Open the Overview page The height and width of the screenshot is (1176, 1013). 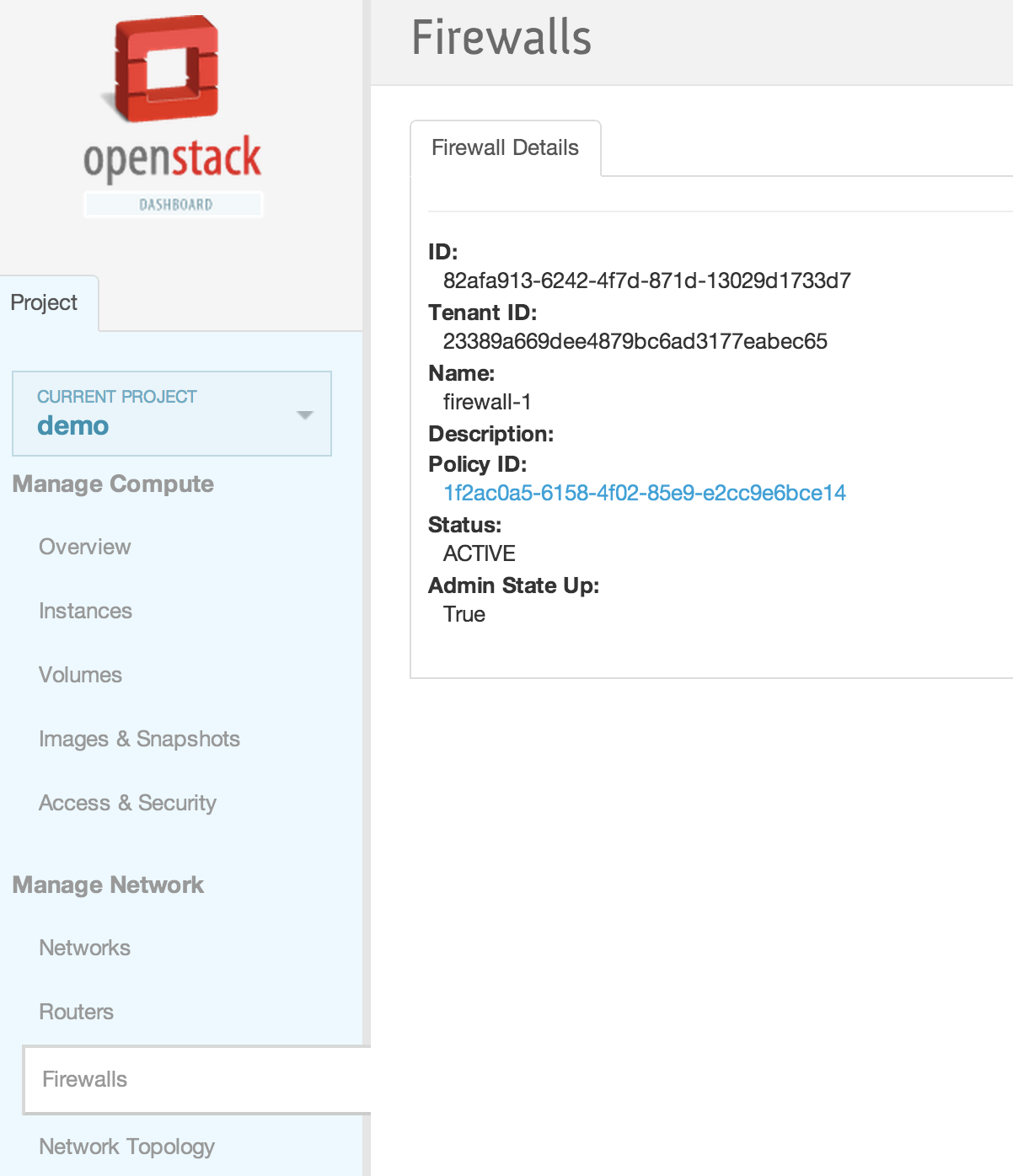[x=85, y=547]
